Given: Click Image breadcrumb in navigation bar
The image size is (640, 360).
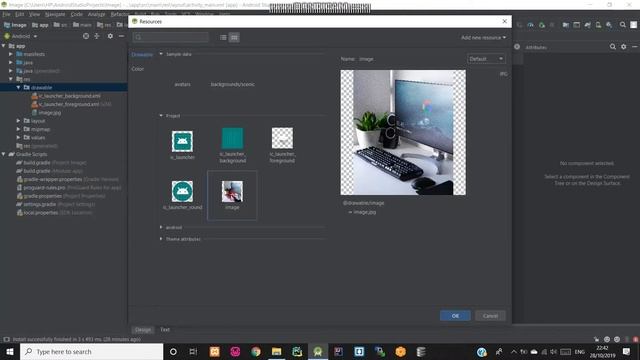Looking at the screenshot, I should (15, 25).
